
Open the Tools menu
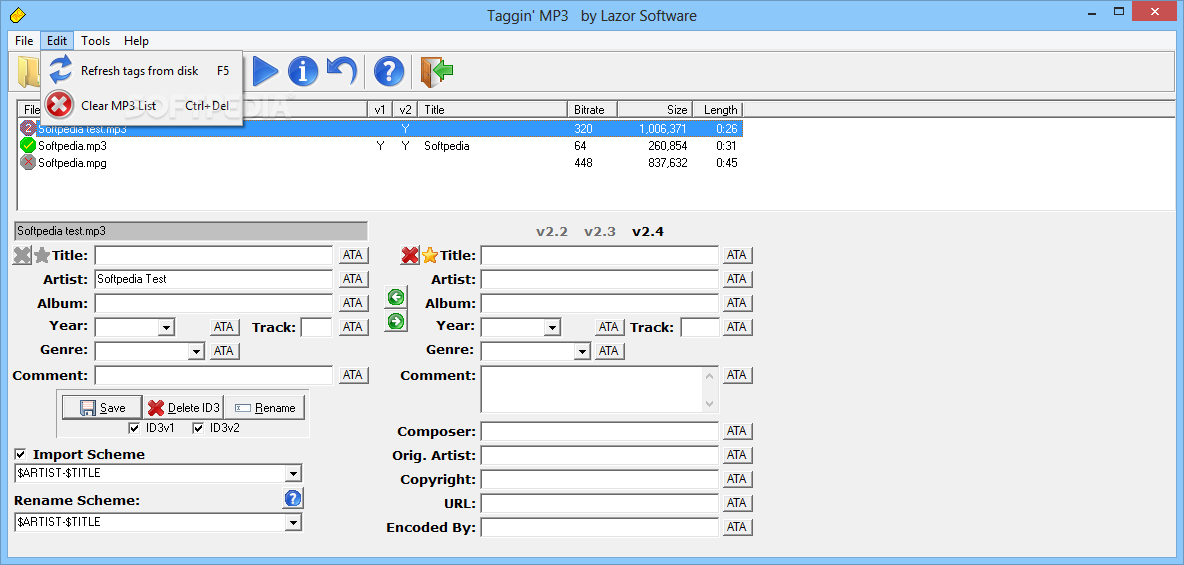96,41
